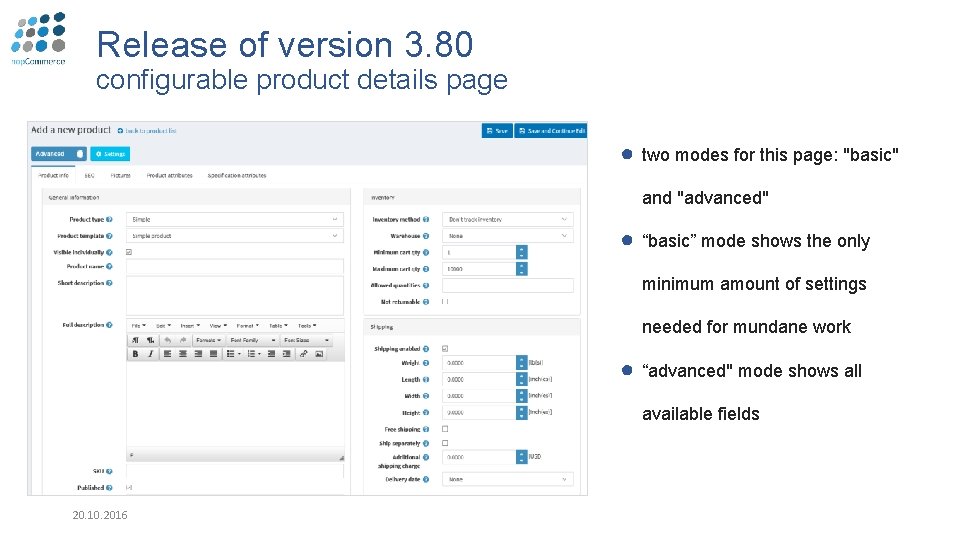Insert a numbered list in editor
The height and width of the screenshot is (540, 960).
pos(253,354)
